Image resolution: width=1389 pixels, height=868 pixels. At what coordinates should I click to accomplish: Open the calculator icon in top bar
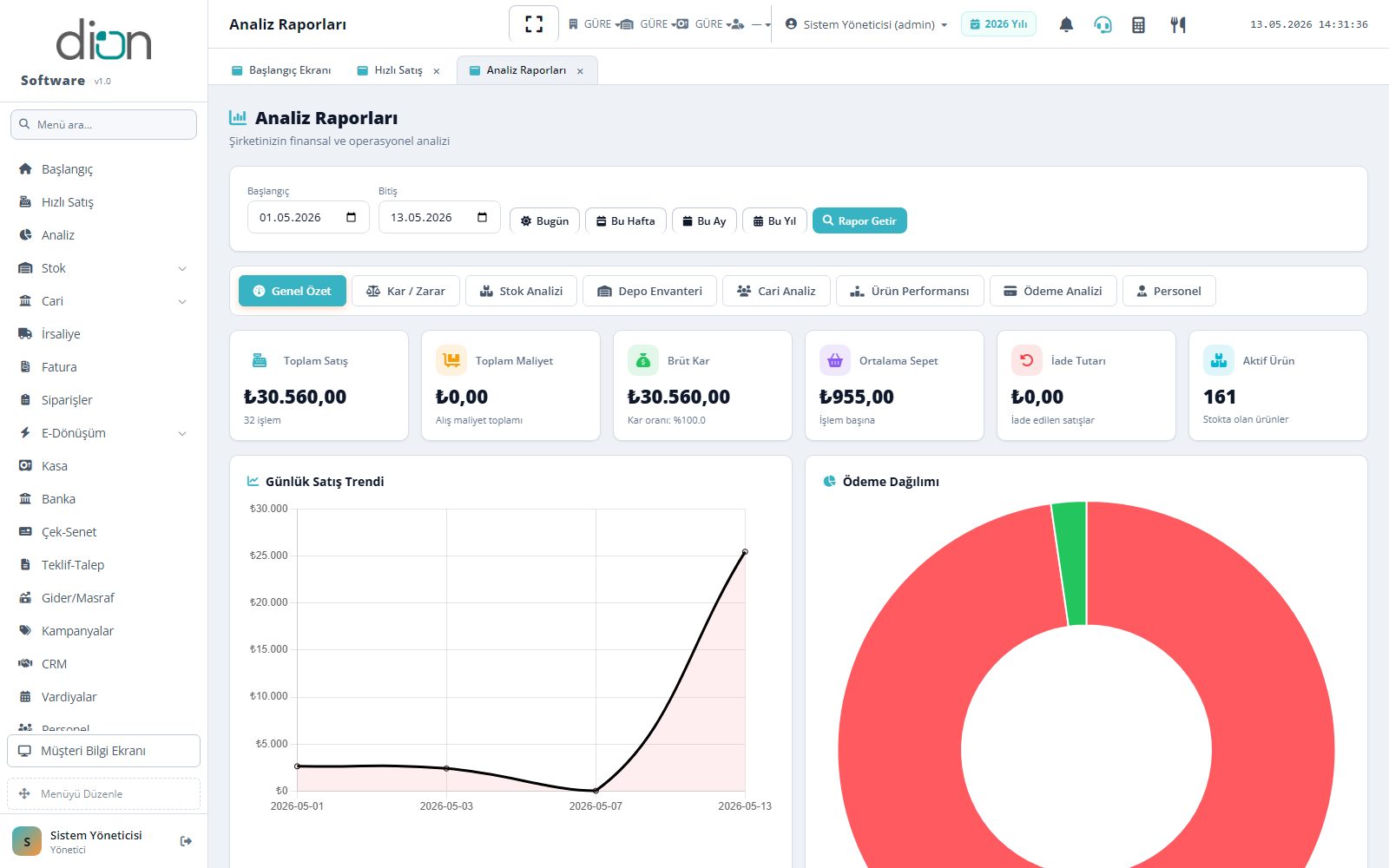1138,24
